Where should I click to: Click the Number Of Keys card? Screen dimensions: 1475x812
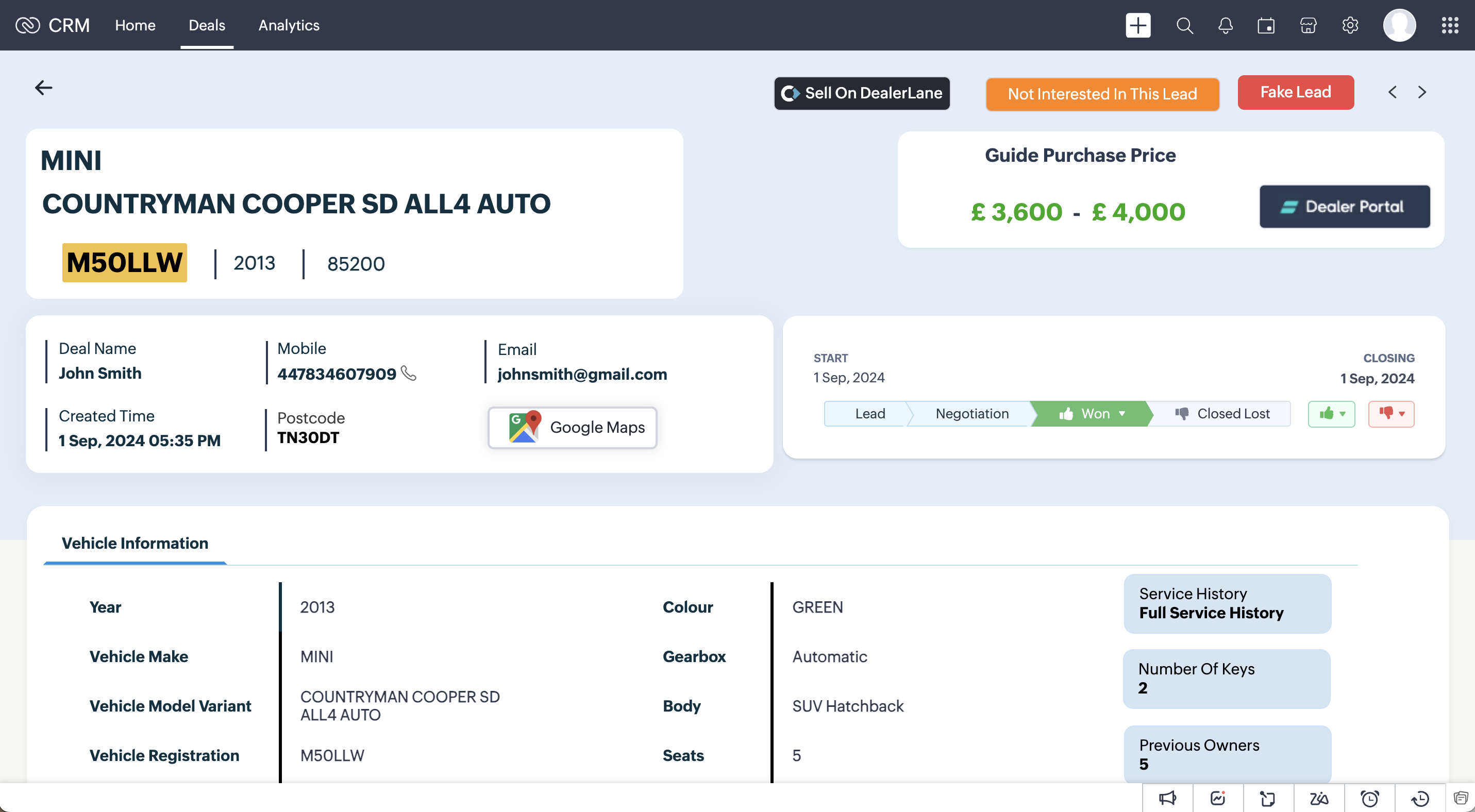tap(1227, 679)
